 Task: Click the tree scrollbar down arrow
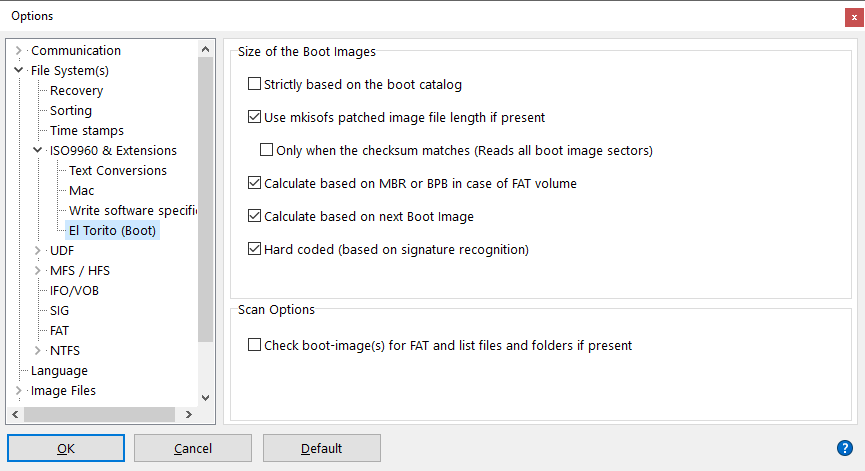(x=206, y=398)
